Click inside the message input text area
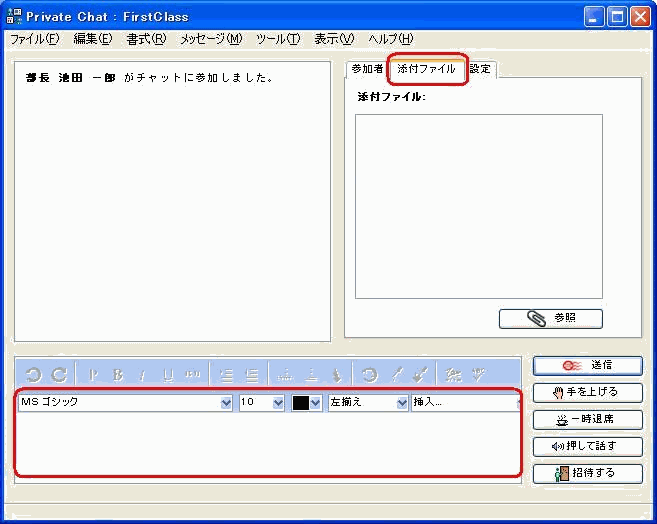This screenshot has height=524, width=657. (267, 443)
